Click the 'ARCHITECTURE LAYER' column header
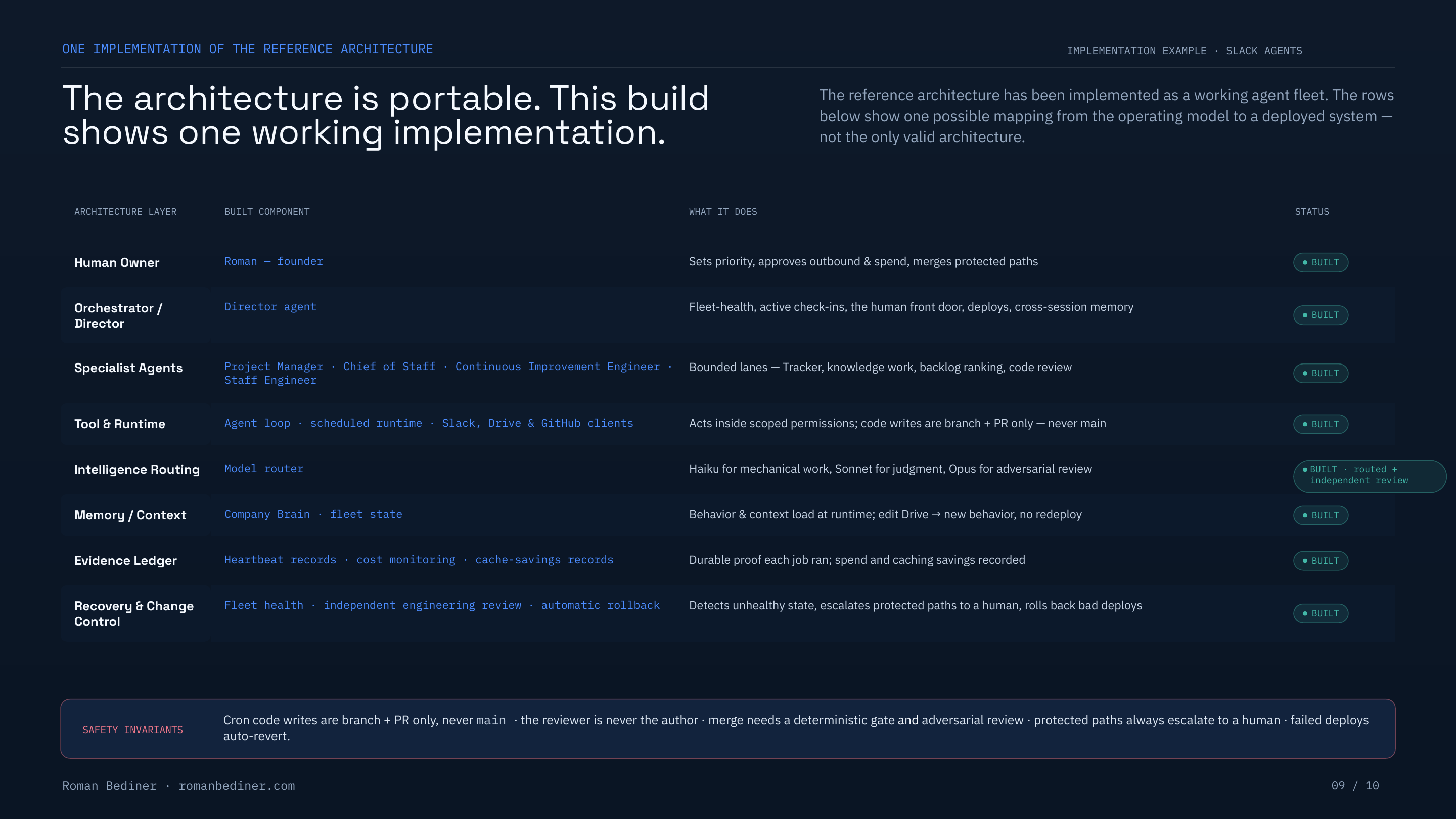The height and width of the screenshot is (819, 1456). tap(125, 211)
